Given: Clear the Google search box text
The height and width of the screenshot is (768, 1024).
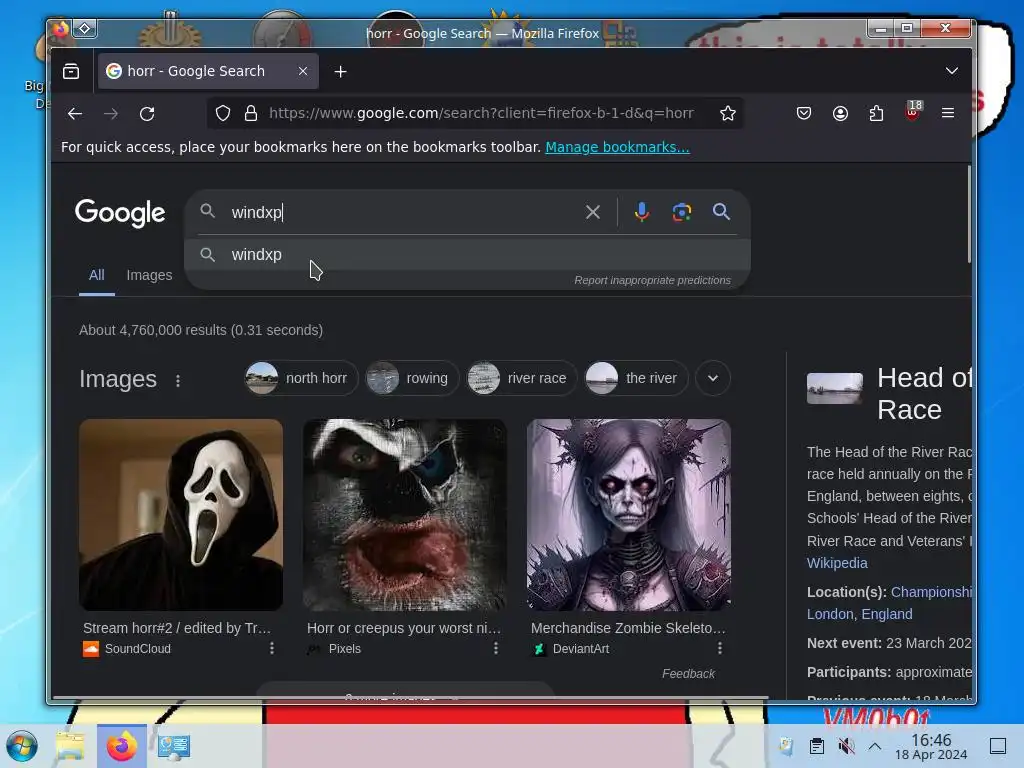Looking at the screenshot, I should coord(592,212).
